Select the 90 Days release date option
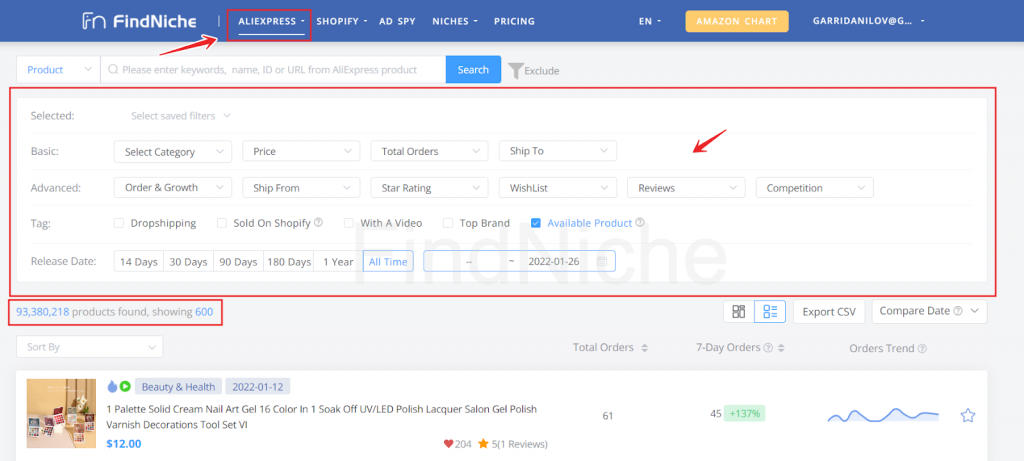Screen dimensions: 1024x461 pyautogui.click(x=238, y=262)
